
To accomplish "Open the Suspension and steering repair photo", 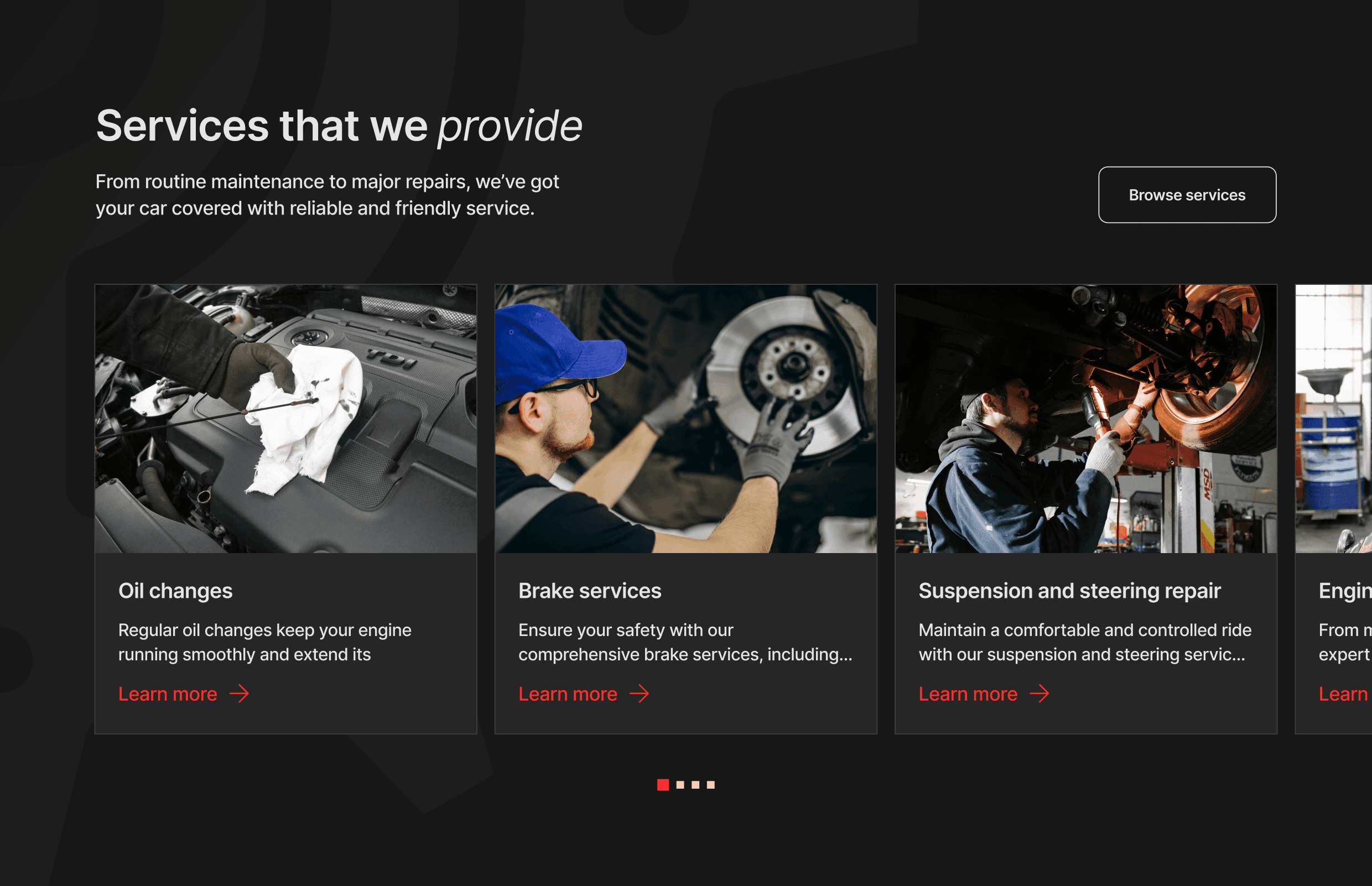I will point(1086,419).
